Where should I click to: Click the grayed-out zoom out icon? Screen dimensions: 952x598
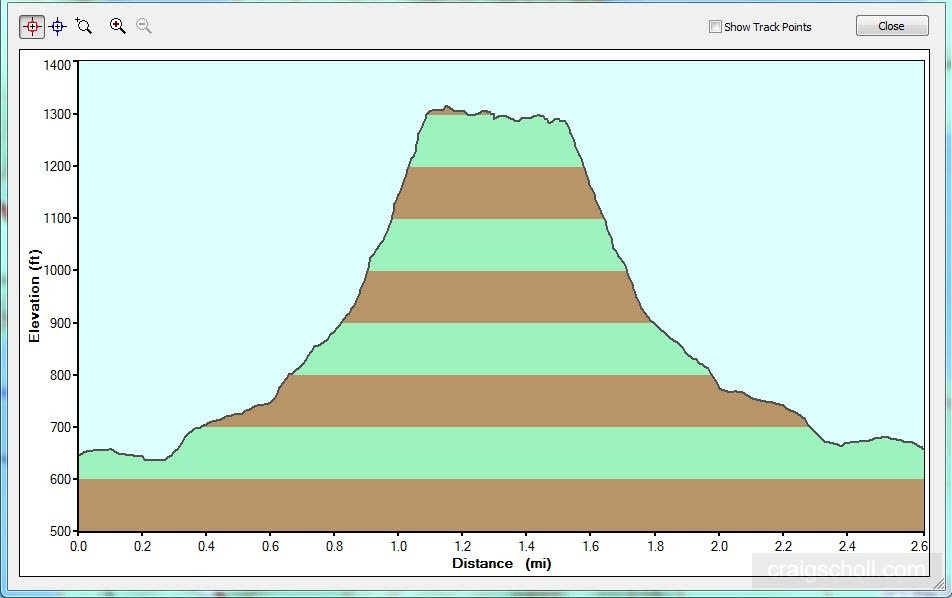(x=143, y=25)
